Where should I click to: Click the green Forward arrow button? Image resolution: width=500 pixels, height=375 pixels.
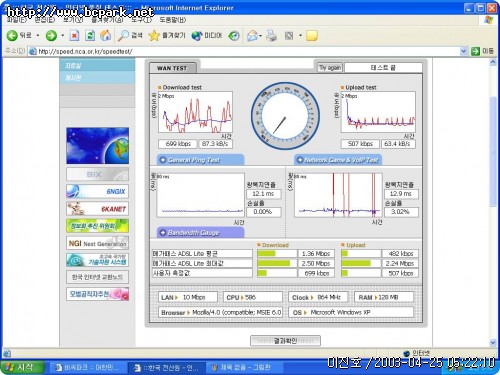(51, 35)
